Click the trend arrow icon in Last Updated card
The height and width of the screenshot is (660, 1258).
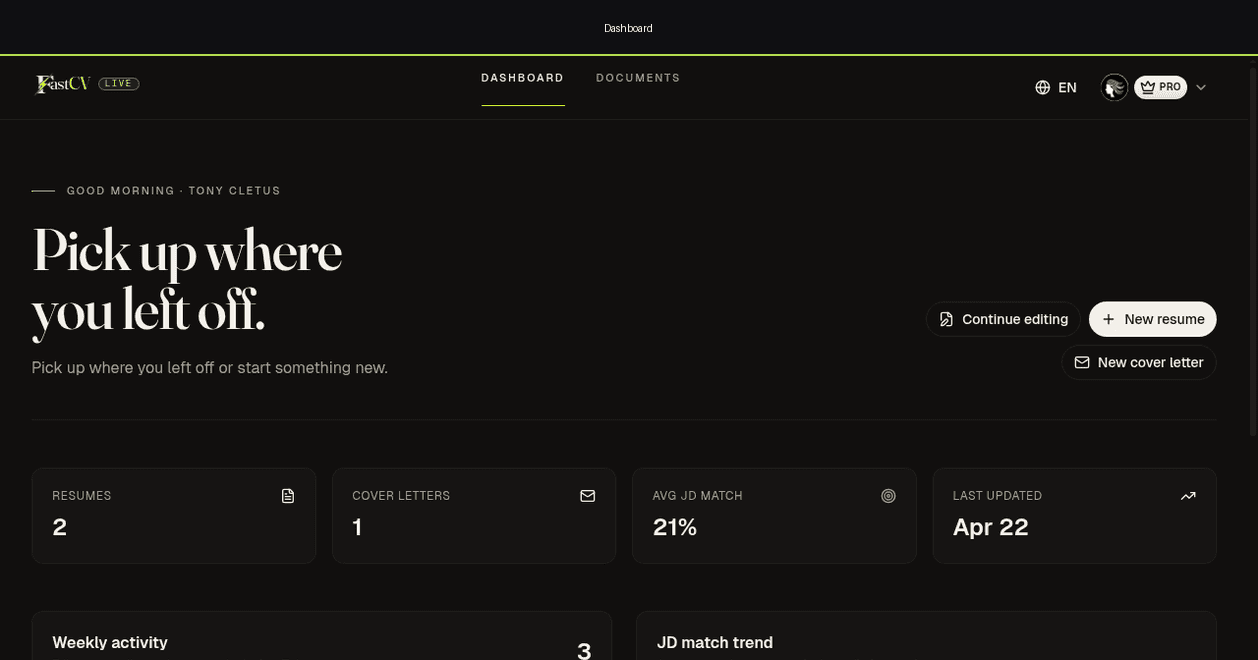pos(1188,496)
